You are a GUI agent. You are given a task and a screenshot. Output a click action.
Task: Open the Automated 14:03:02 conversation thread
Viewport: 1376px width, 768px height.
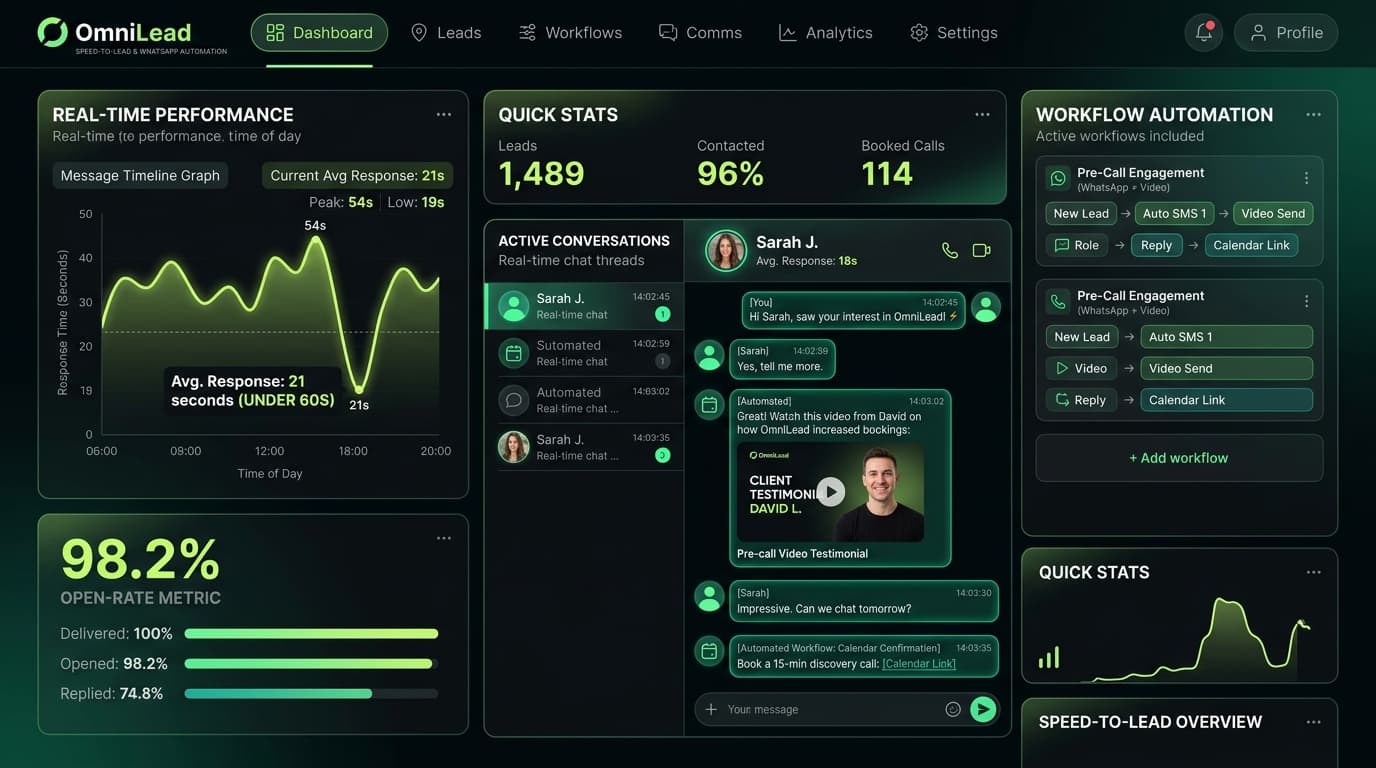click(585, 400)
